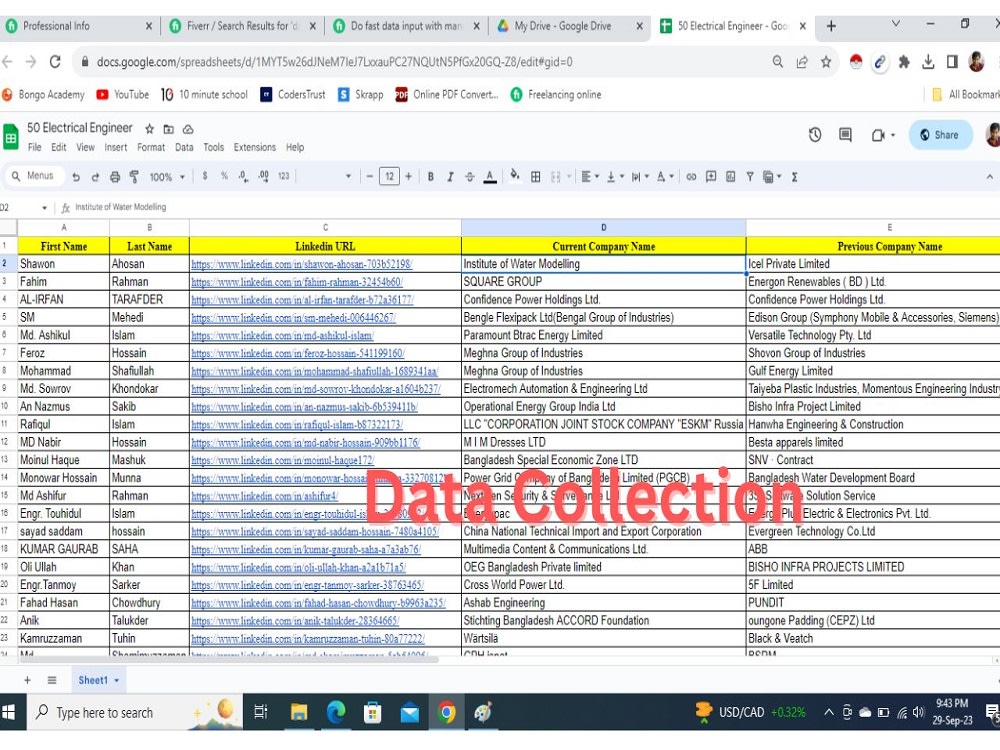Screen dimensions: 1000x750
Task: Increase font size with plus button
Action: (x=408, y=177)
